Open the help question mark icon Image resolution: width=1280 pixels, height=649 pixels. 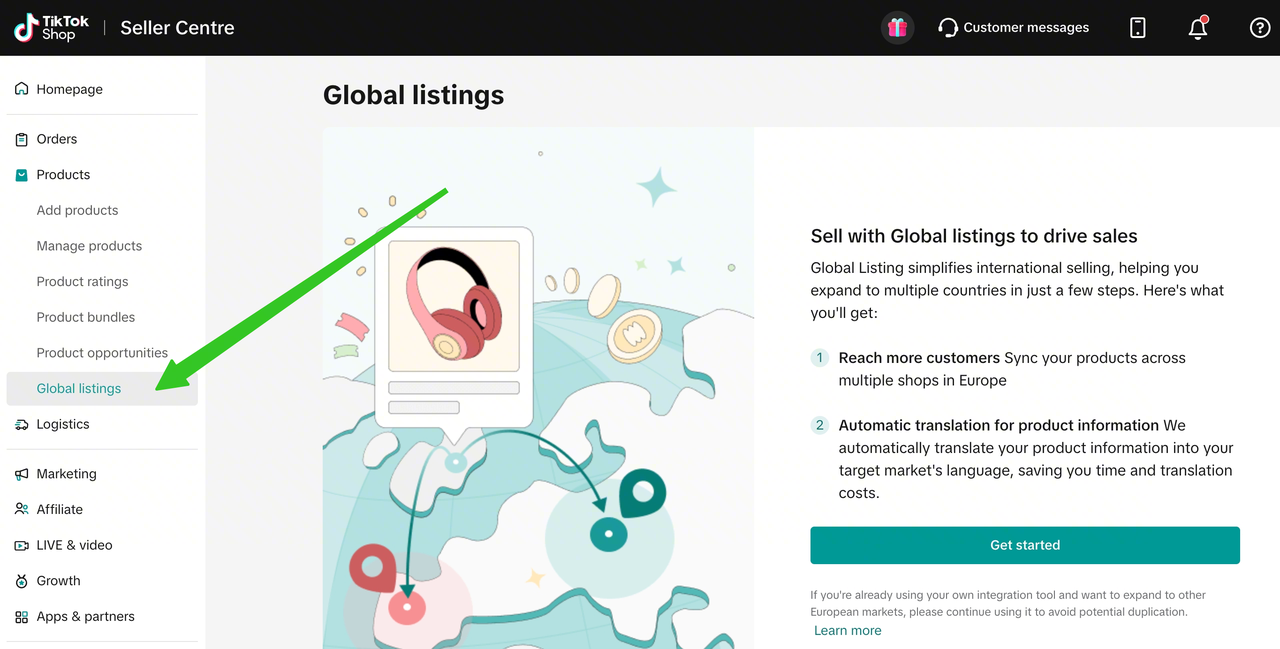coord(1260,28)
